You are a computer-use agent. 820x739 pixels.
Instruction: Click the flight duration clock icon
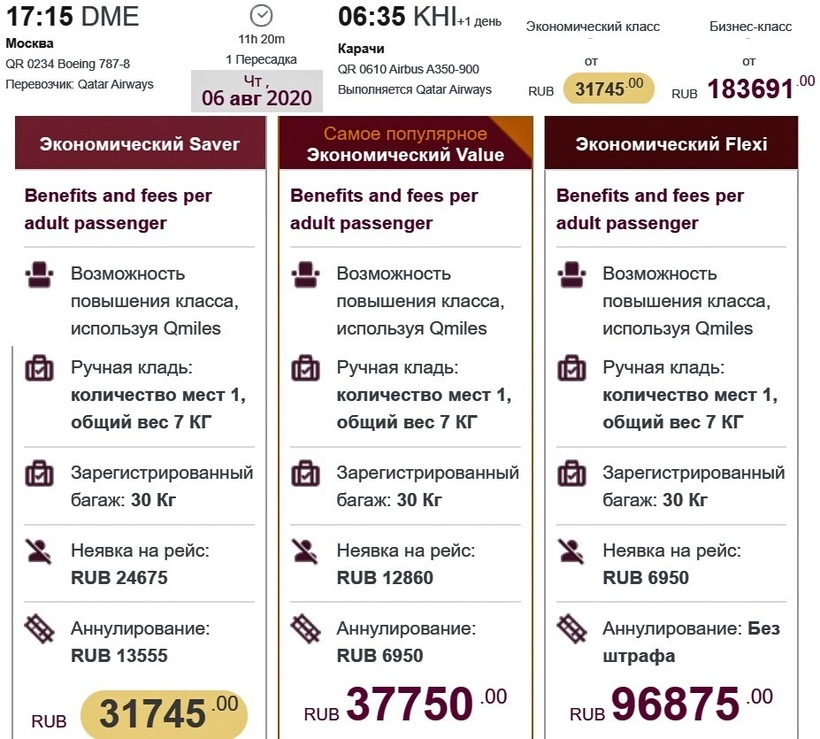click(x=260, y=16)
